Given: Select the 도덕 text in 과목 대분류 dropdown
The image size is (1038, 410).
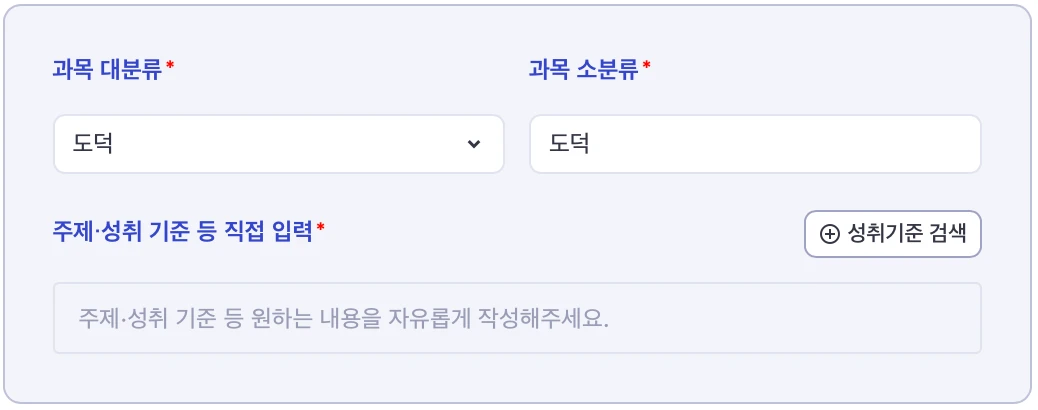Looking at the screenshot, I should 92,144.
